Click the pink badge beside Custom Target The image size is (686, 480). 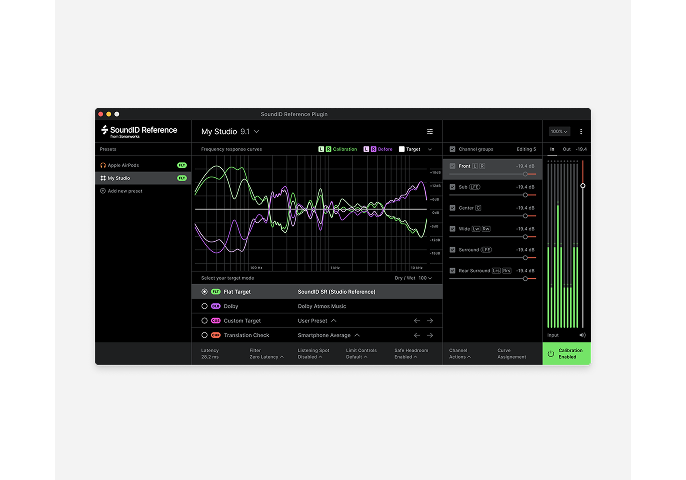(216, 321)
